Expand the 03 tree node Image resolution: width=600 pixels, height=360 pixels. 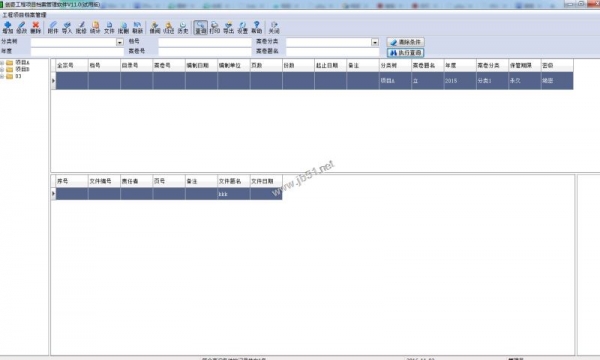click(2, 76)
